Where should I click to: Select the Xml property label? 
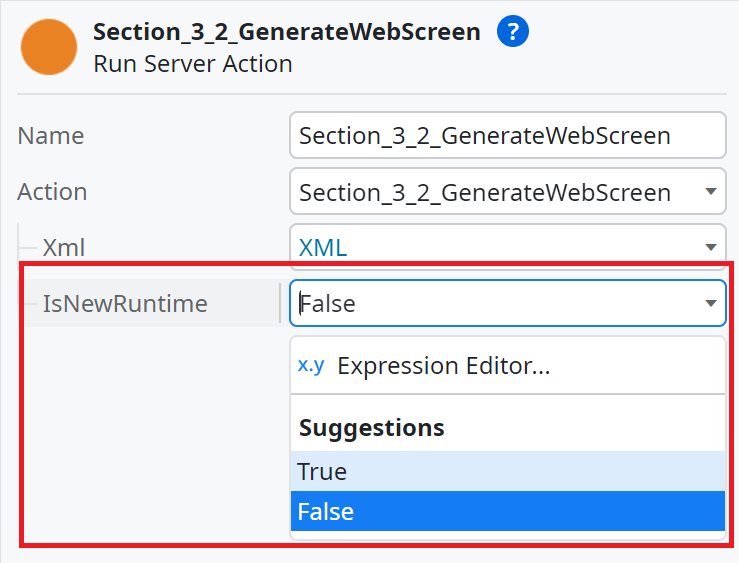[64, 248]
